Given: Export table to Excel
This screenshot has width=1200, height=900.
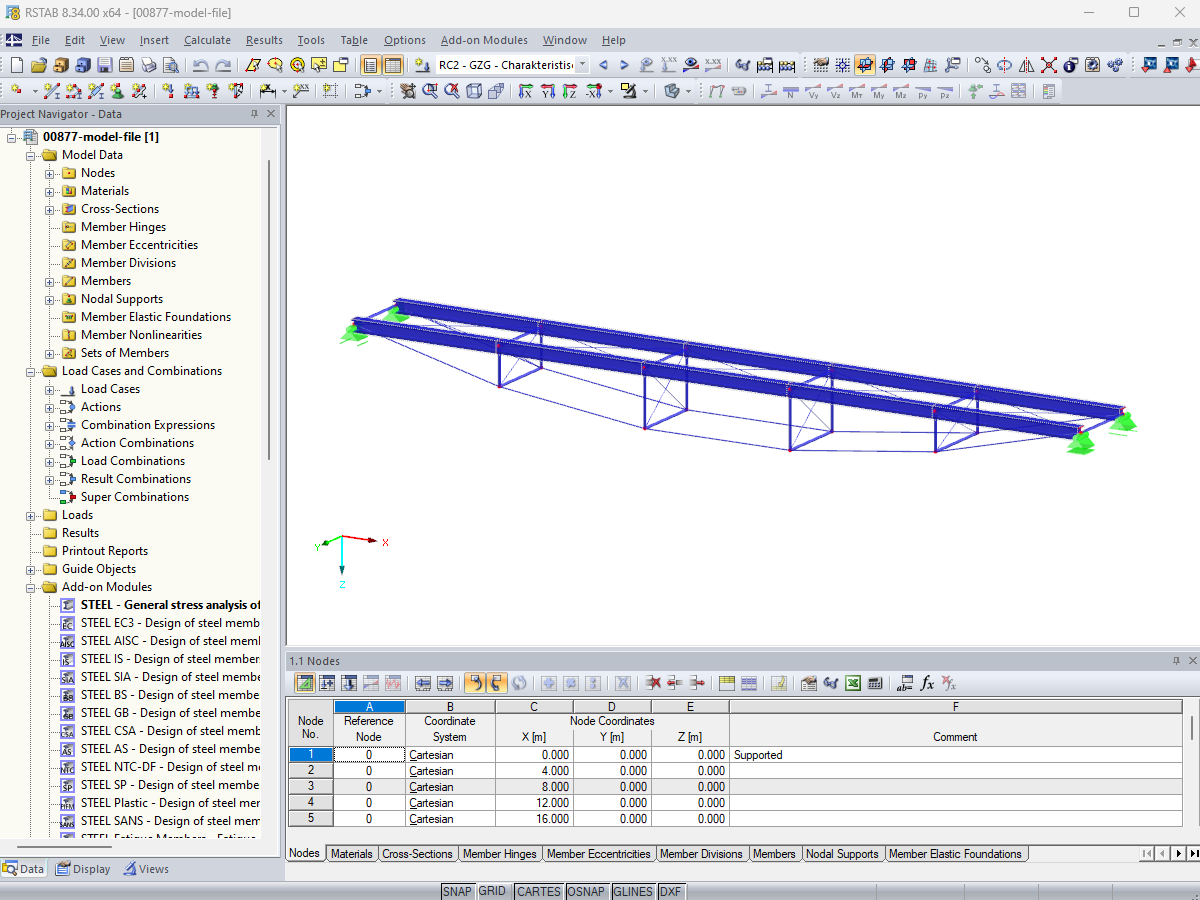Looking at the screenshot, I should [853, 683].
